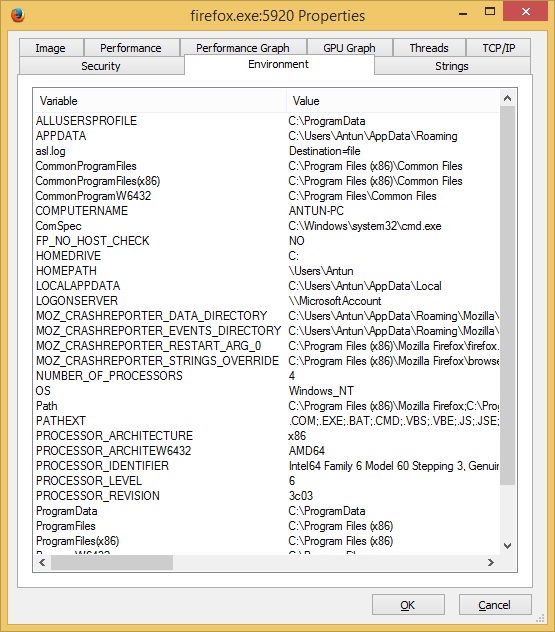Screen dimensions: 555x632
Task: Click the Windows_NT value
Action: tap(321, 391)
